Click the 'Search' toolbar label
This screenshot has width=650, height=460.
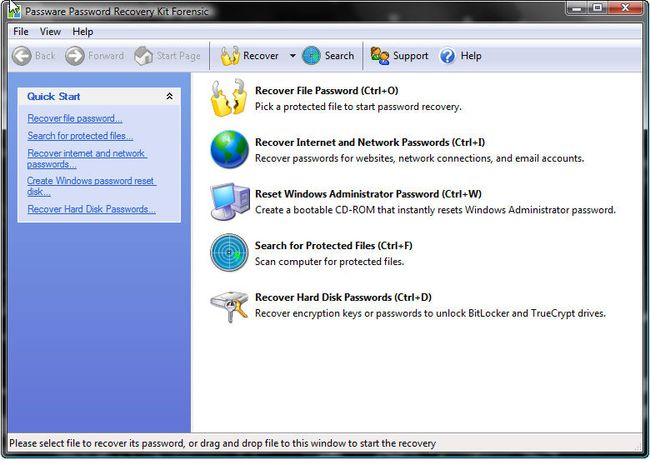pos(340,56)
